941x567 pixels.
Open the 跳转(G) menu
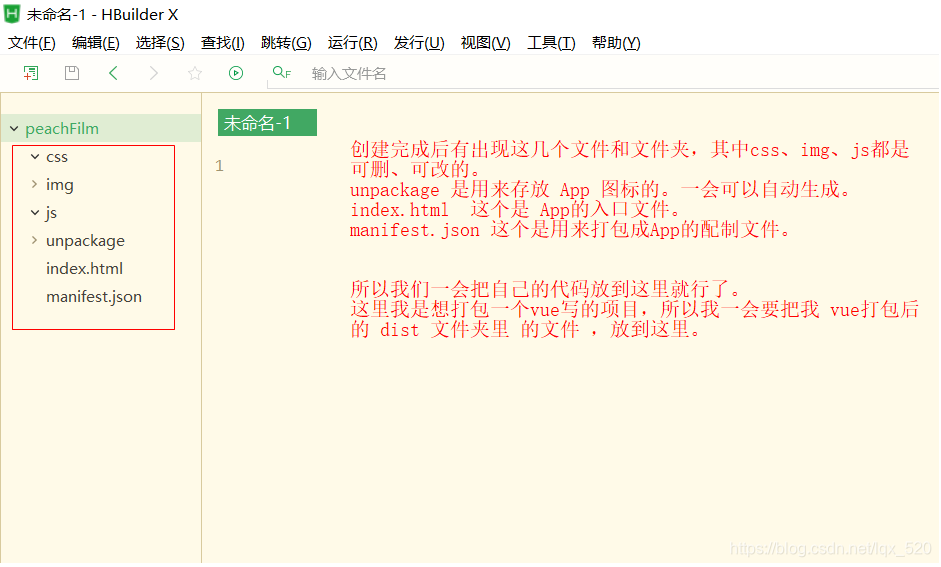click(x=286, y=43)
